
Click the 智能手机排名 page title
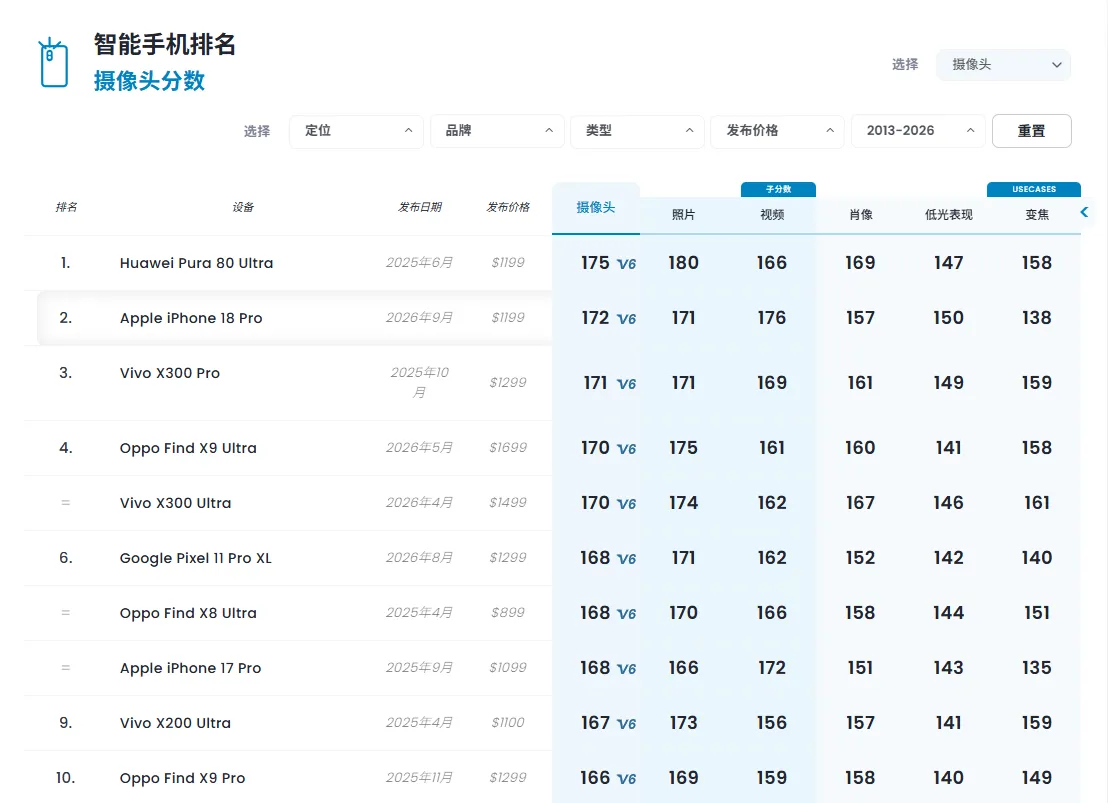click(x=165, y=45)
